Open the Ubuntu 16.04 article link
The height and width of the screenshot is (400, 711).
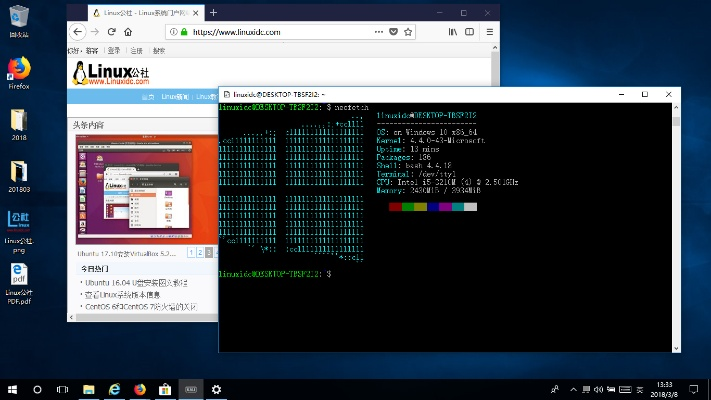click(132, 282)
